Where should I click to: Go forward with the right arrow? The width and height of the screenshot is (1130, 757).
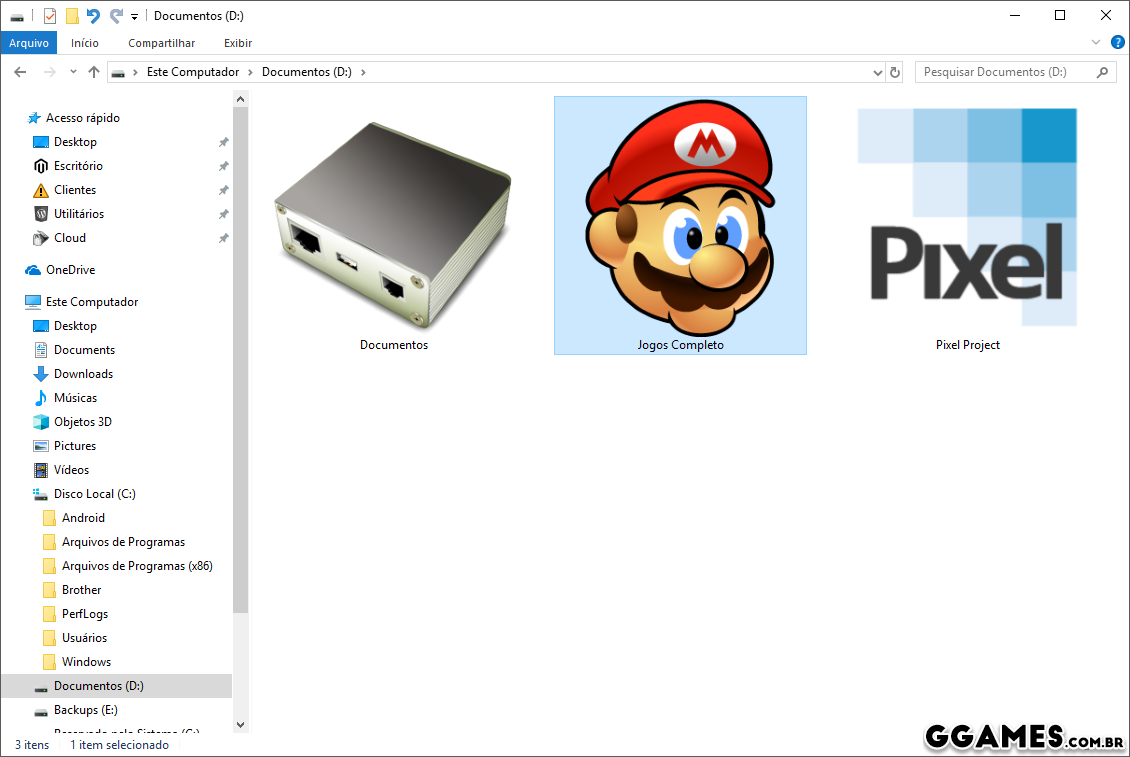(x=49, y=72)
